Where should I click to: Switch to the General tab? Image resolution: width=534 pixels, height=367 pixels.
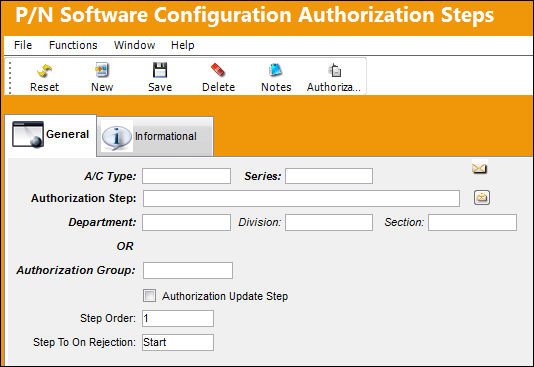(x=50, y=135)
